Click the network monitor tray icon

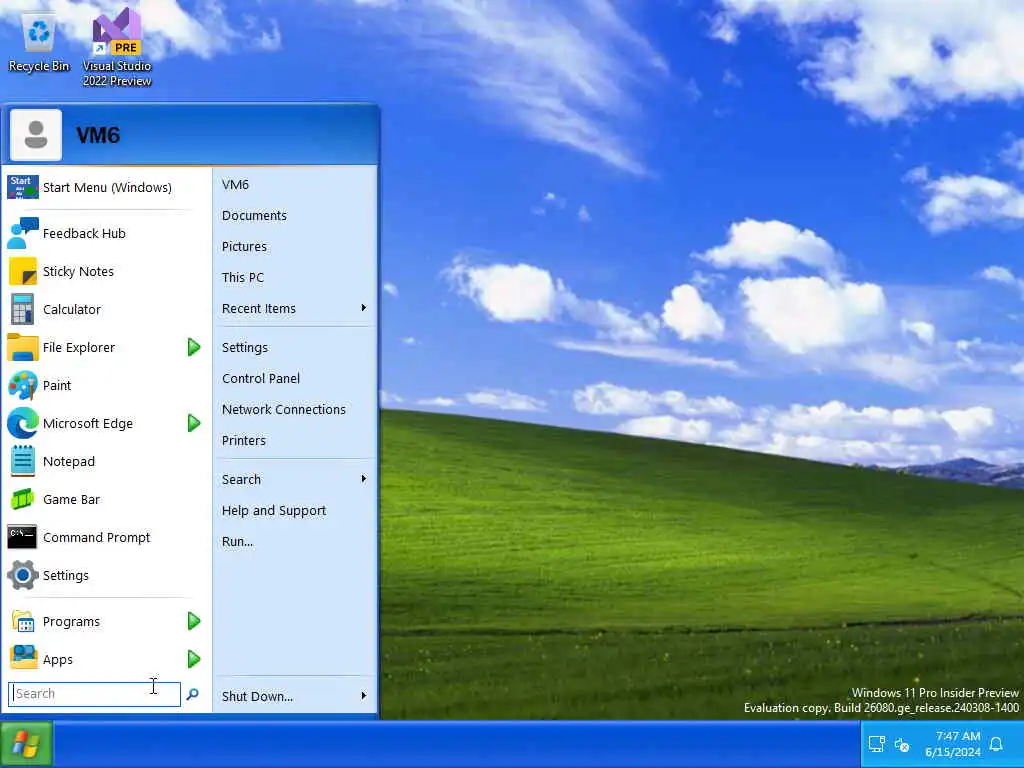876,744
